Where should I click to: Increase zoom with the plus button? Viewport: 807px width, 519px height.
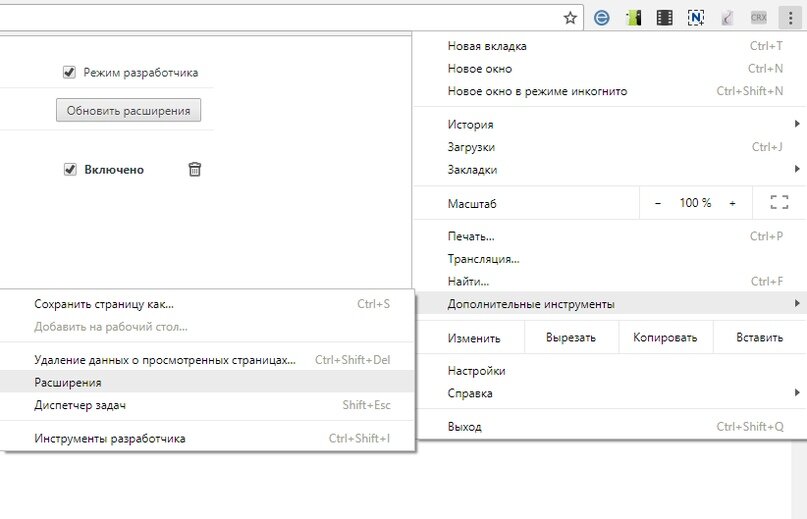point(732,203)
